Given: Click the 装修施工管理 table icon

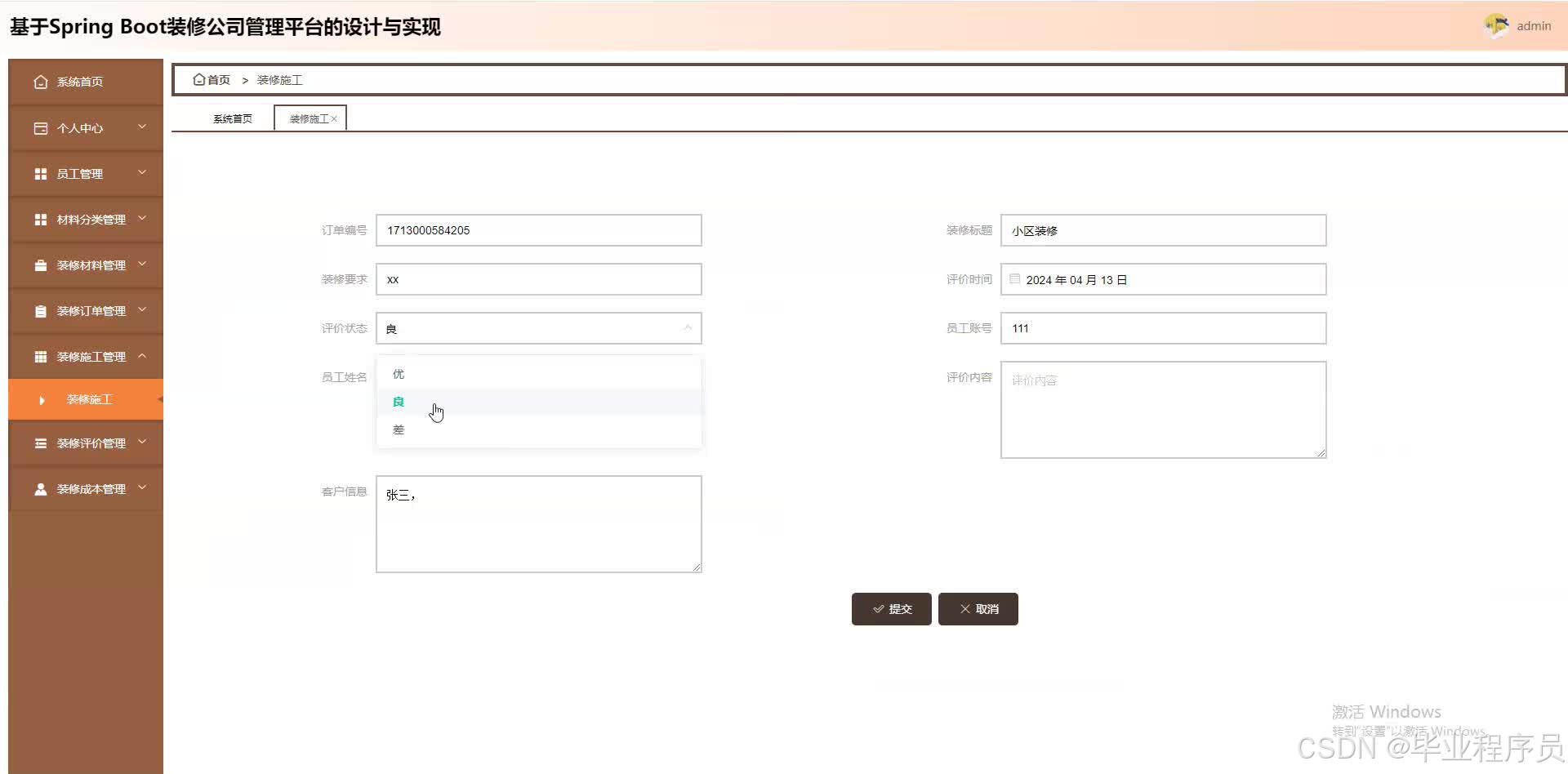Looking at the screenshot, I should [41, 357].
